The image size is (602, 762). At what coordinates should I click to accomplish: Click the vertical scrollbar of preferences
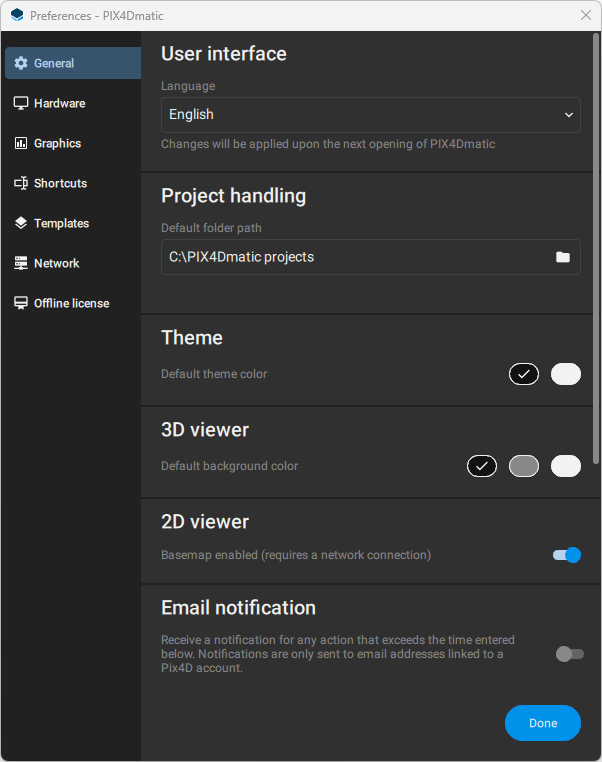[596, 248]
